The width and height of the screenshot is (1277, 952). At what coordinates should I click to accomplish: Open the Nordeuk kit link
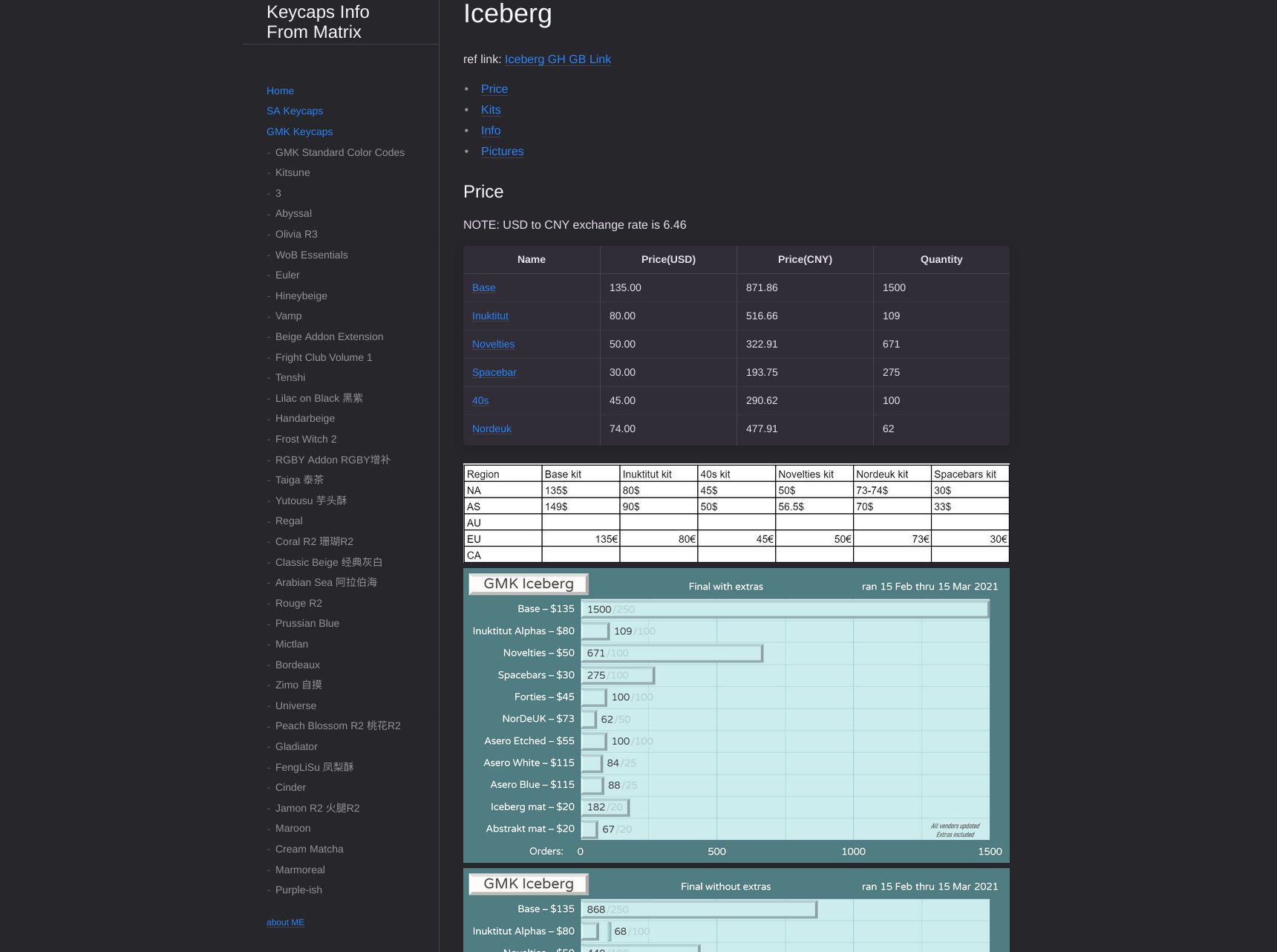click(x=491, y=429)
